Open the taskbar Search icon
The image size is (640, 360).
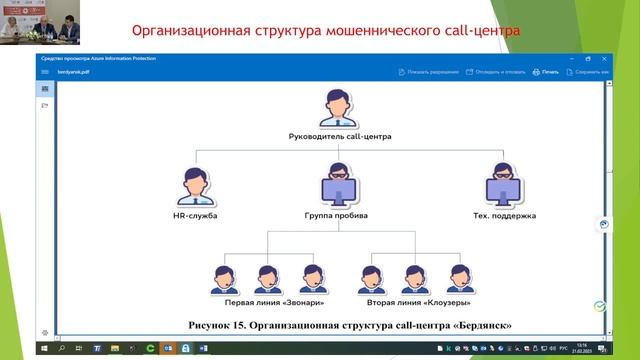(62, 348)
